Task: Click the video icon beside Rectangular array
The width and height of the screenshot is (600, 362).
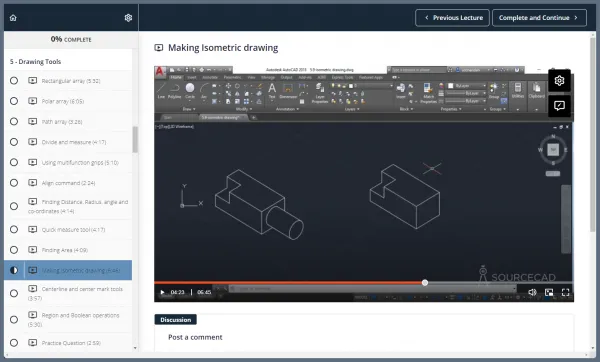Action: 33,81
